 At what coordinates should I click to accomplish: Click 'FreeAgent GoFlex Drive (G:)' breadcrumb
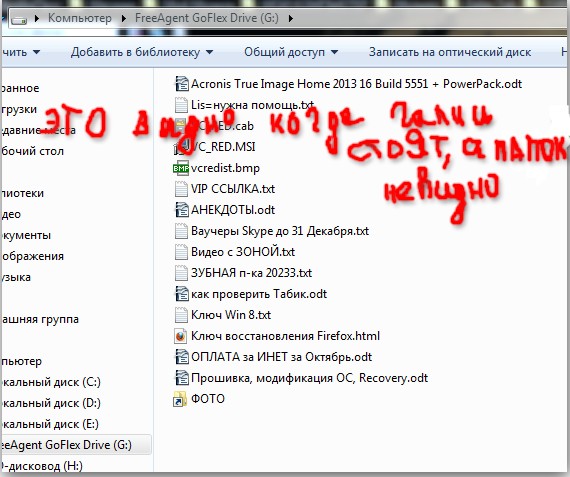(x=207, y=18)
